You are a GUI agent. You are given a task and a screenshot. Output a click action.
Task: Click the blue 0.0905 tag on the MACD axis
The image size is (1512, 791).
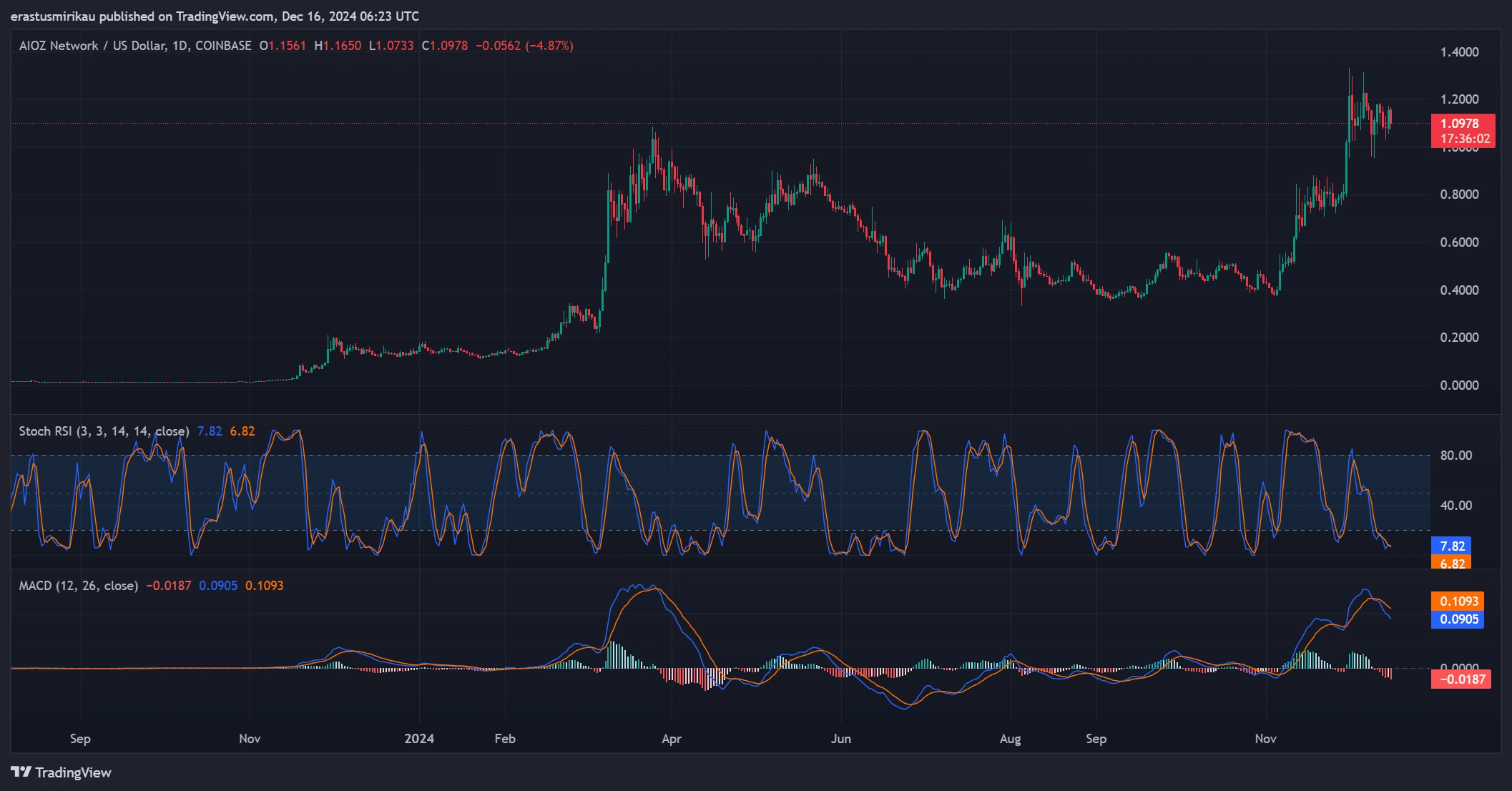click(x=1458, y=619)
